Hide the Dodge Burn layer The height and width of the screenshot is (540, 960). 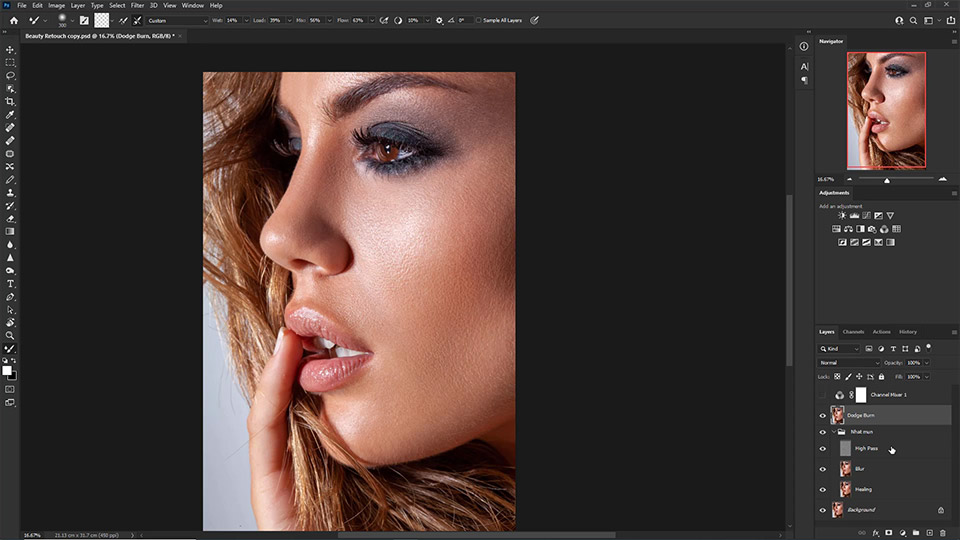(x=823, y=415)
